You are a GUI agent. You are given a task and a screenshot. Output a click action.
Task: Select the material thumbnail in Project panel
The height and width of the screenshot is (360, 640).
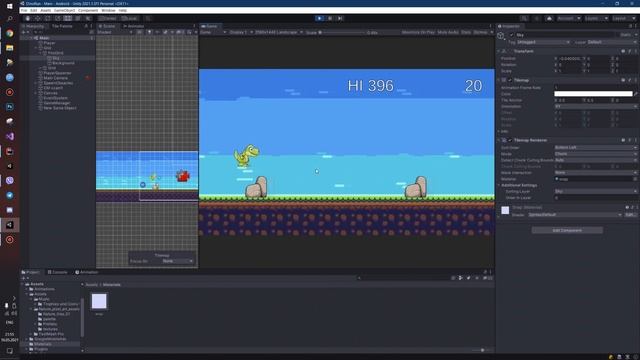[x=99, y=301]
